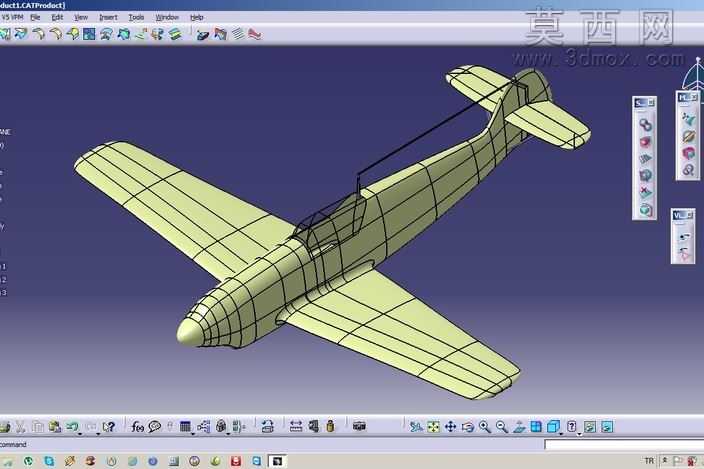Image resolution: width=704 pixels, height=469 pixels.
Task: Click the red shoe-shaped icon in top toolbar
Action: 255,34
